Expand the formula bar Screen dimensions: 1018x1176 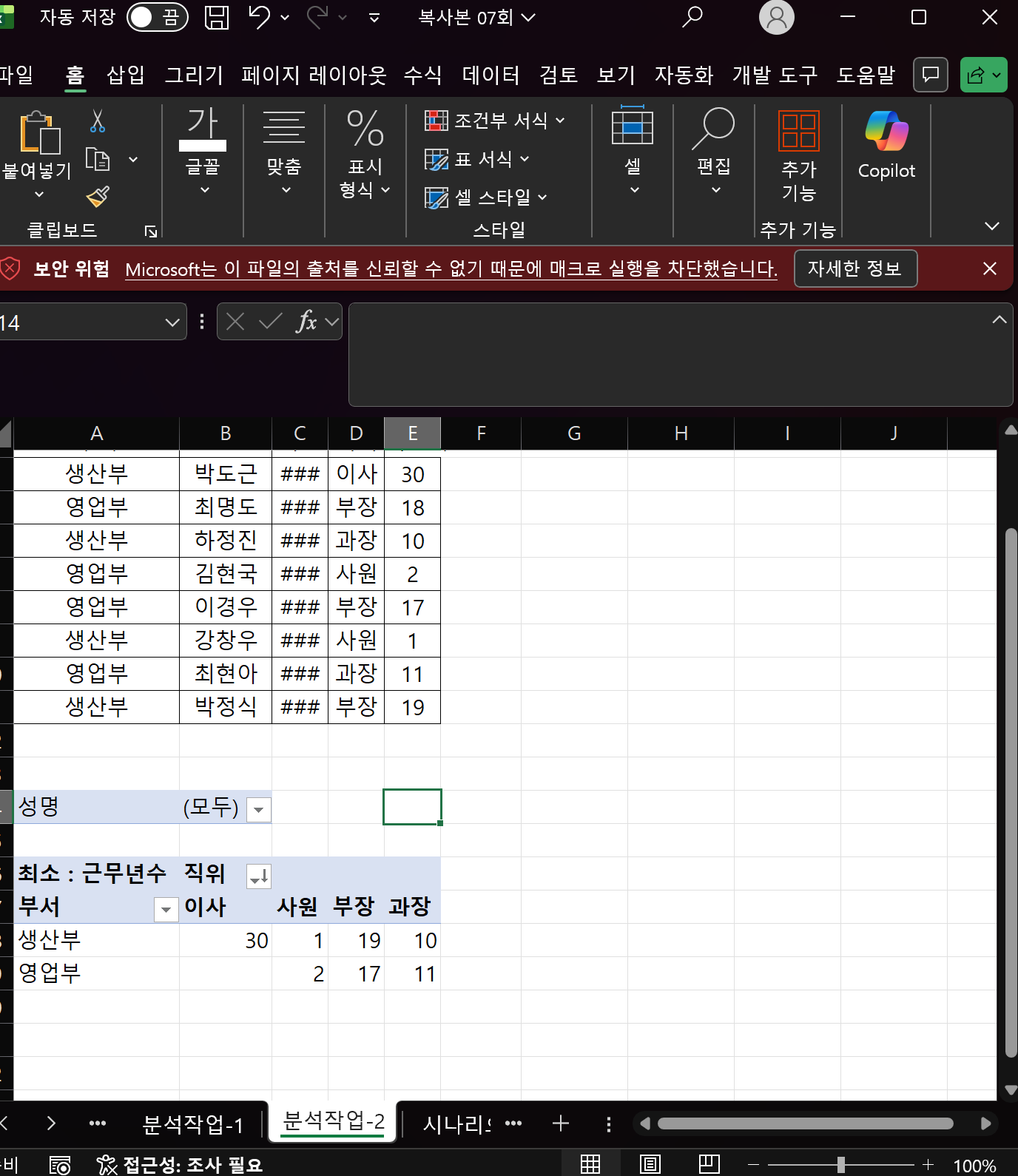tap(999, 320)
